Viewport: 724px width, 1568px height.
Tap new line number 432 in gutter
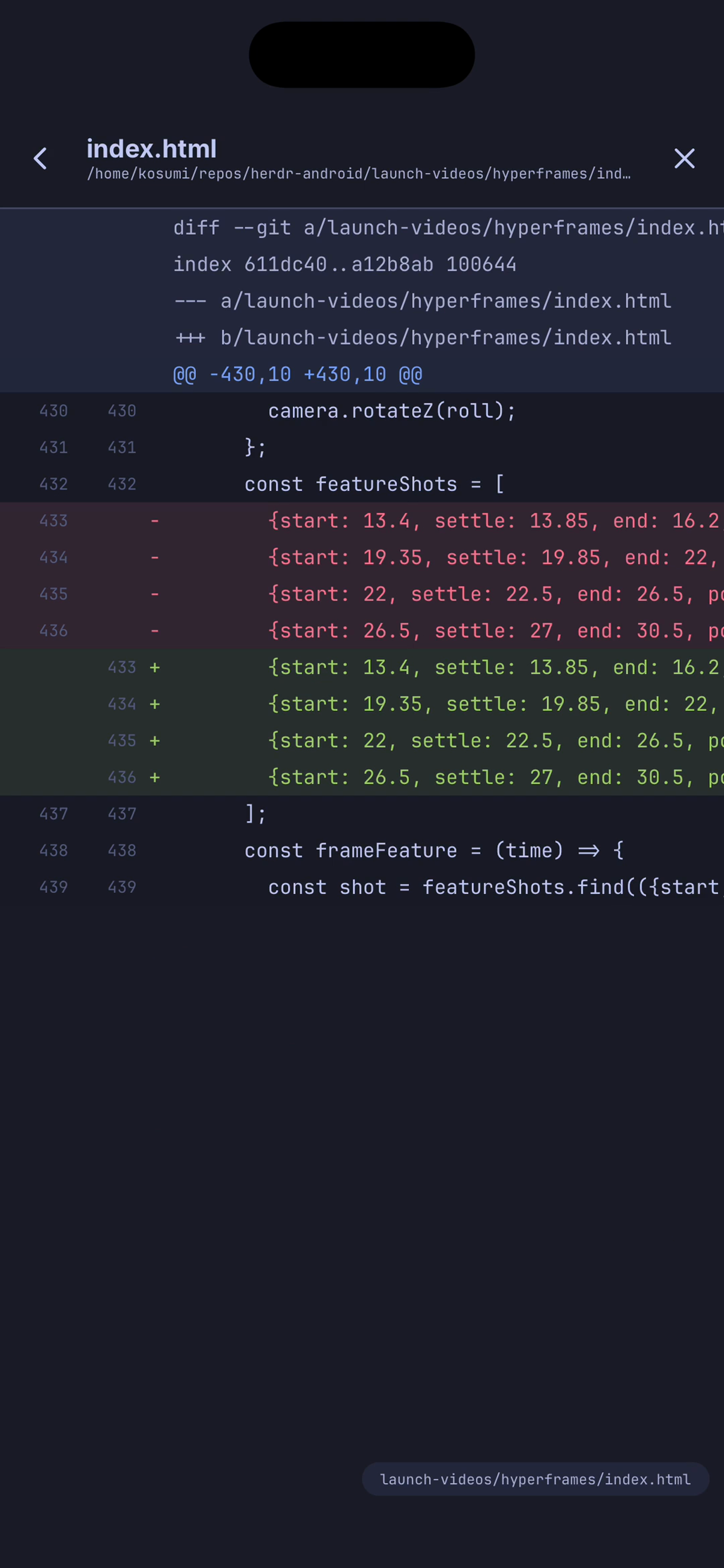[x=122, y=484]
